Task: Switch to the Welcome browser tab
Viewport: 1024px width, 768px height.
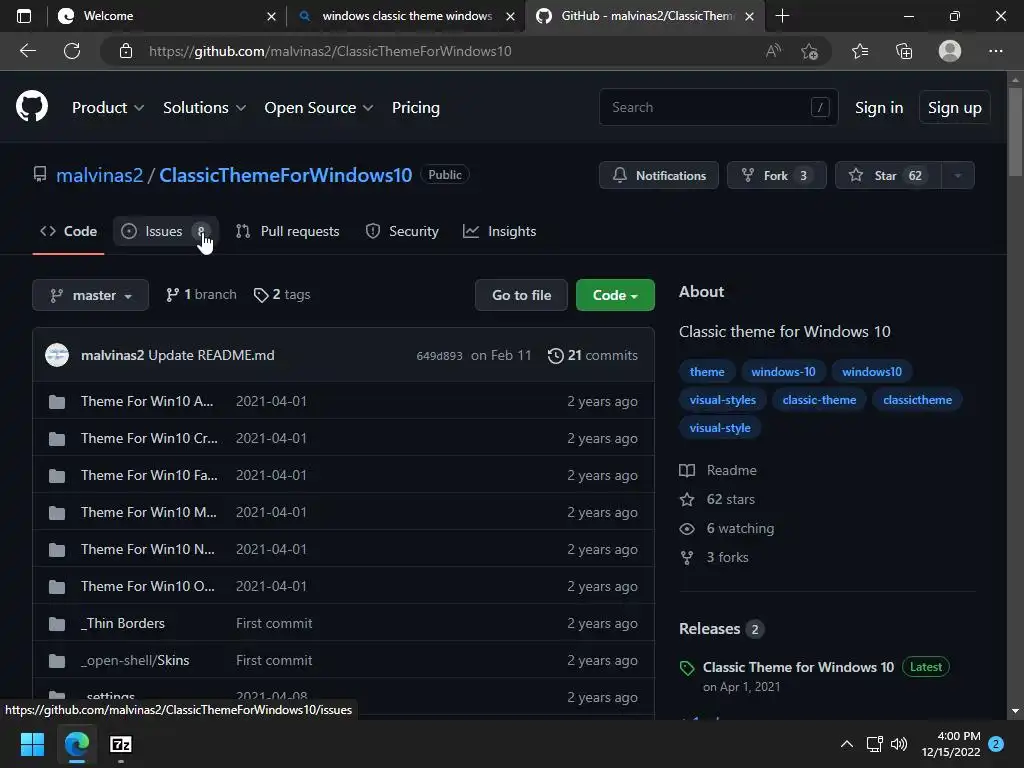Action: (x=167, y=16)
